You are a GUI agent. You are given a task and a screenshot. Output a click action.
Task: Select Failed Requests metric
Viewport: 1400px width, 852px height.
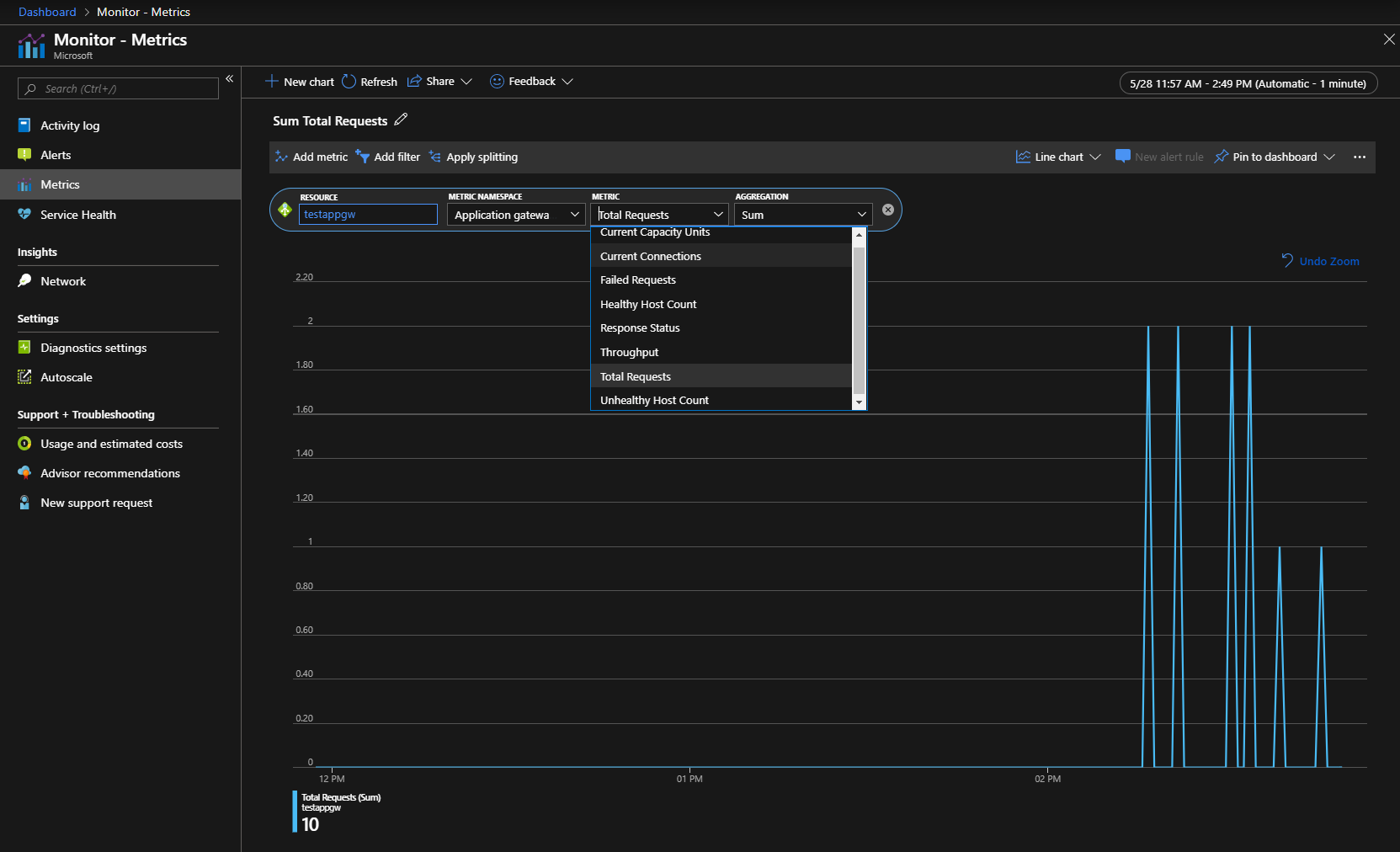(x=721, y=280)
